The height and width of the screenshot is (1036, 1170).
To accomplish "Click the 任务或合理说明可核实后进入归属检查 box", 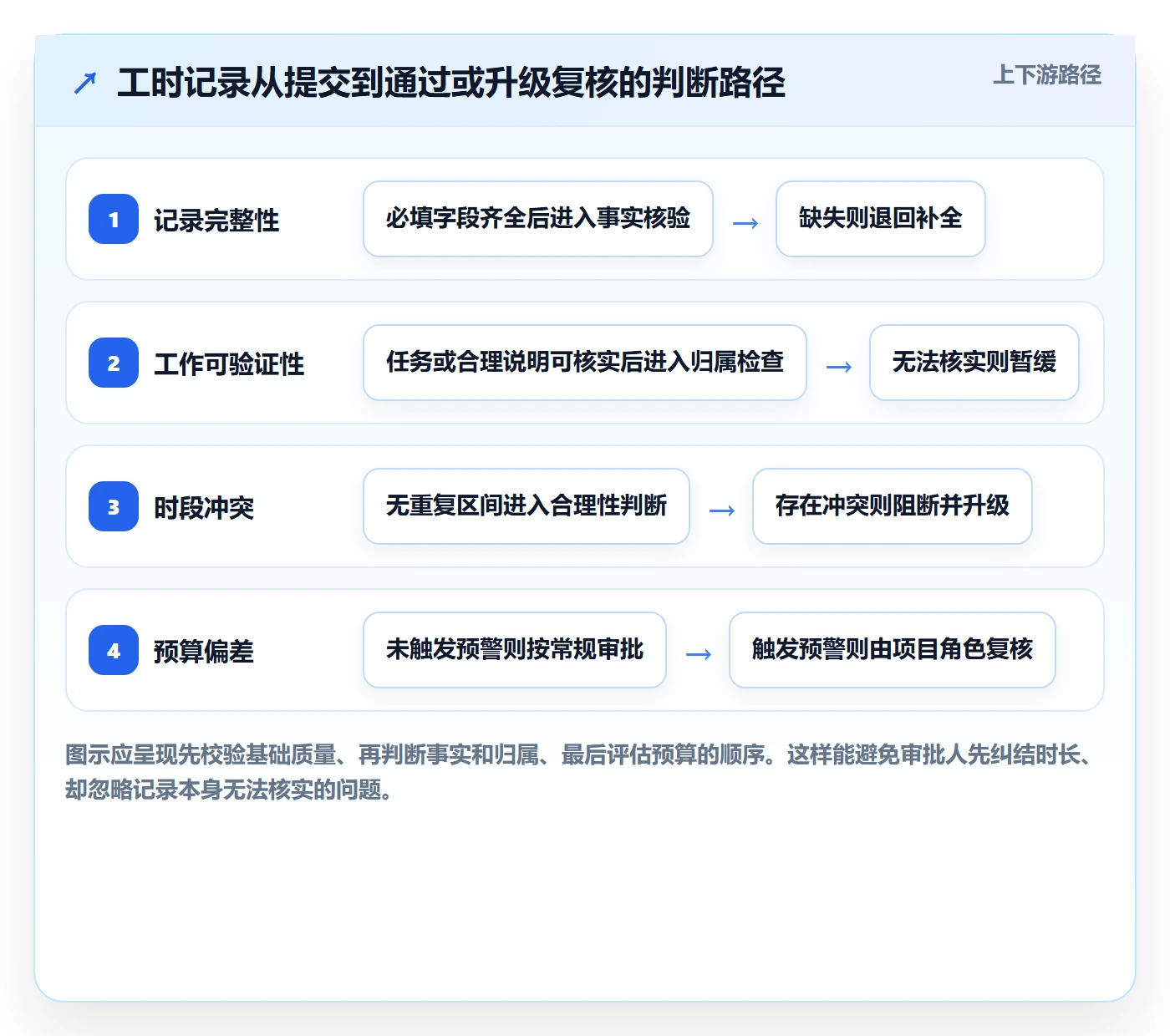I will [585, 363].
